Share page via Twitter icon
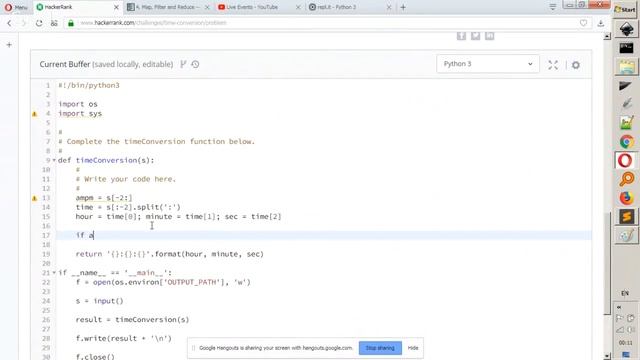Viewport: 640px width, 360px height. click(x=476, y=36)
